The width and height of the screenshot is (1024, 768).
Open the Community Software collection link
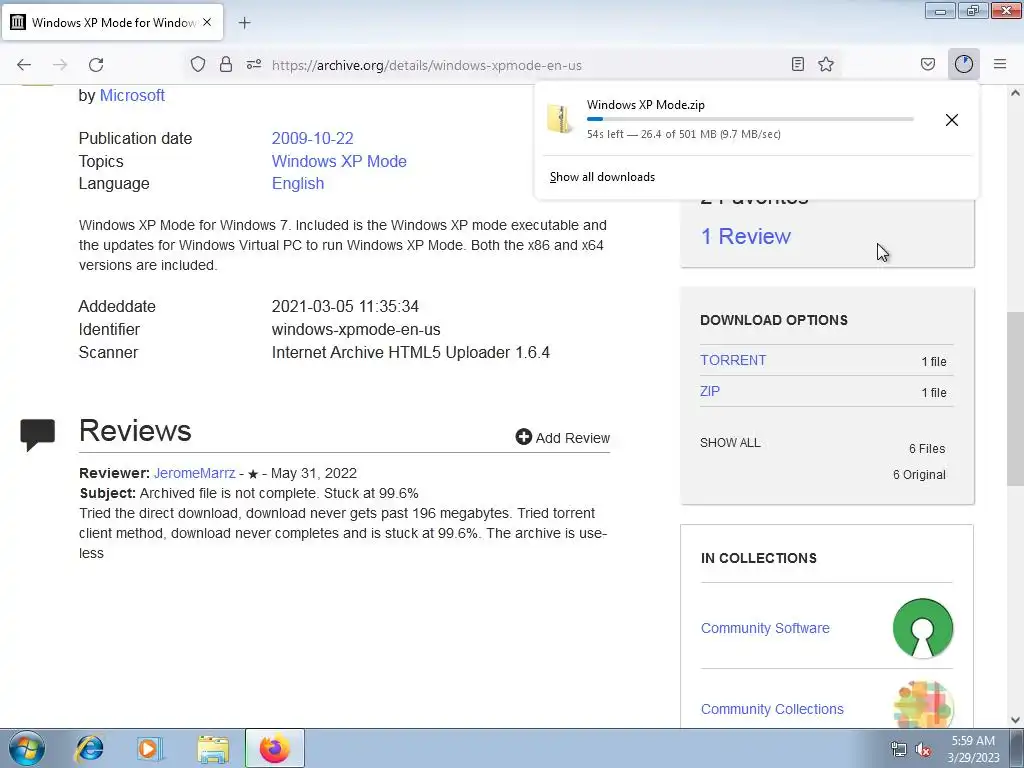click(765, 628)
